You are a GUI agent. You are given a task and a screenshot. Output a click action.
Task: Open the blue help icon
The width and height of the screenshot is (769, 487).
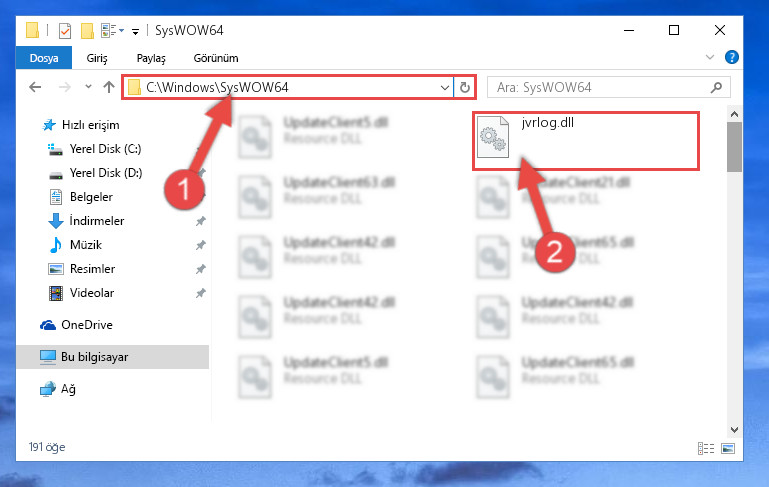tap(731, 57)
